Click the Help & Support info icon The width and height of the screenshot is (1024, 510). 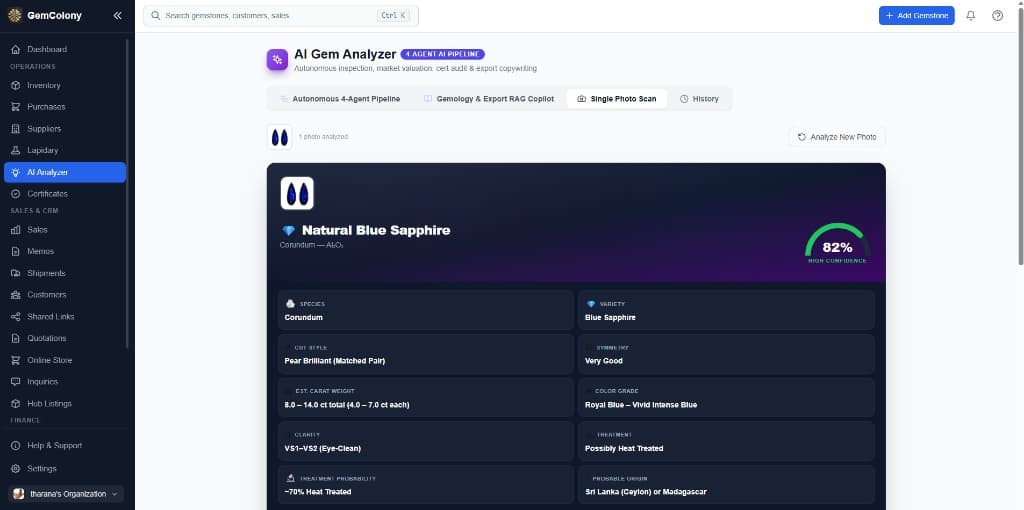click(16, 445)
